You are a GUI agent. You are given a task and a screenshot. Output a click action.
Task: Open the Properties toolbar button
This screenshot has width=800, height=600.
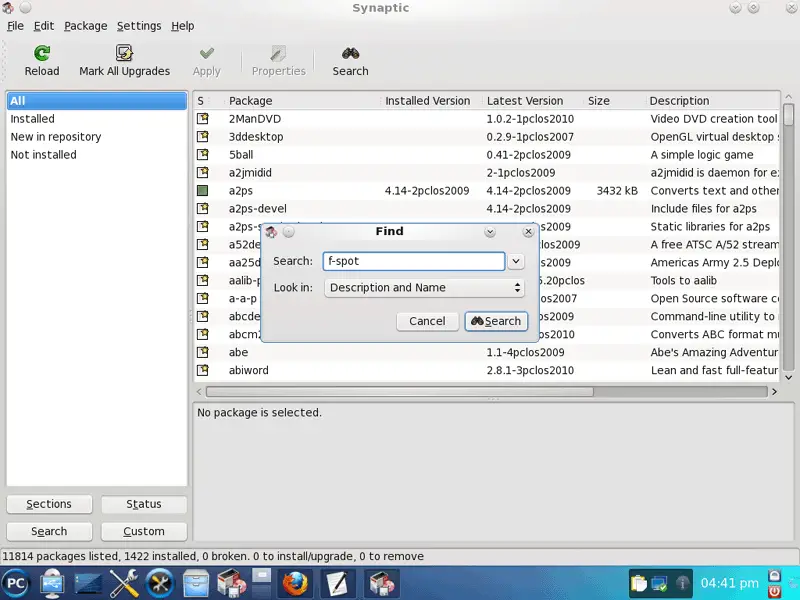coord(279,61)
